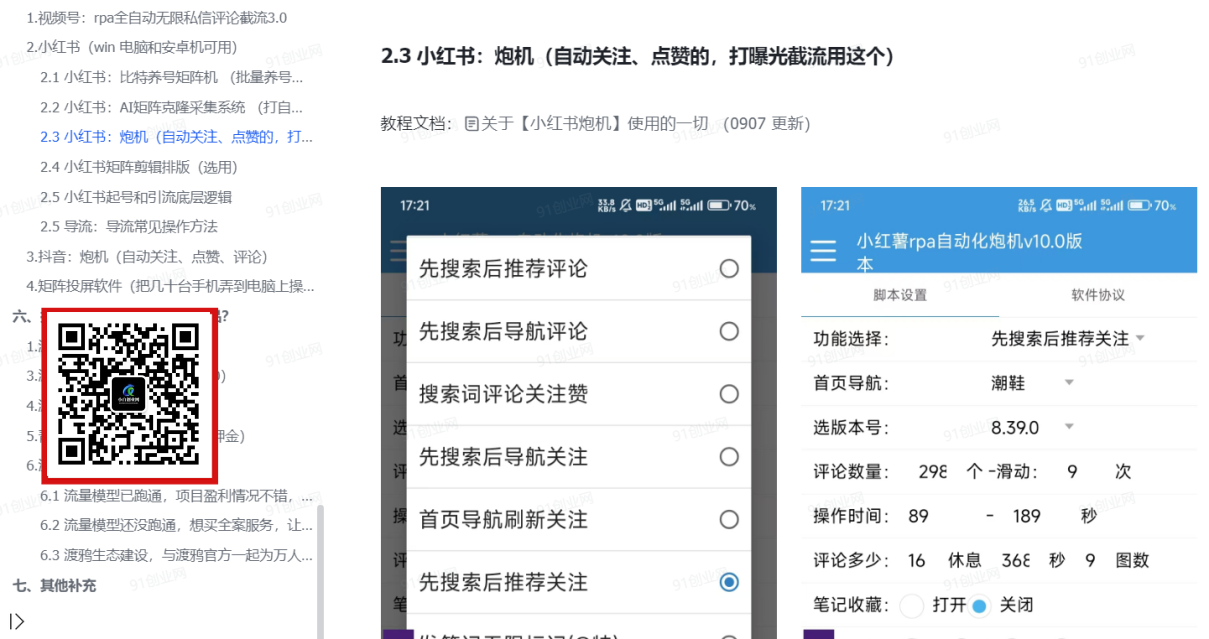Click the collapse sidebar icon at bottom left
This screenshot has height=639, width=1209.
[17, 621]
